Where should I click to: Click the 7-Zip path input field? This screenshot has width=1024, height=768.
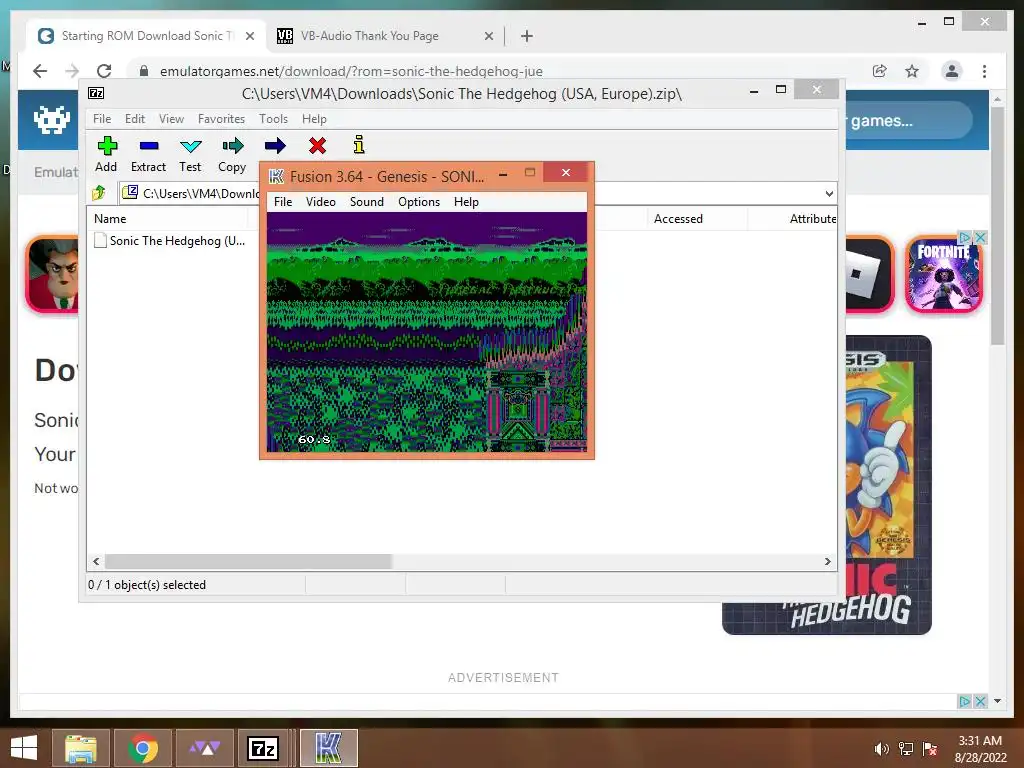470,193
